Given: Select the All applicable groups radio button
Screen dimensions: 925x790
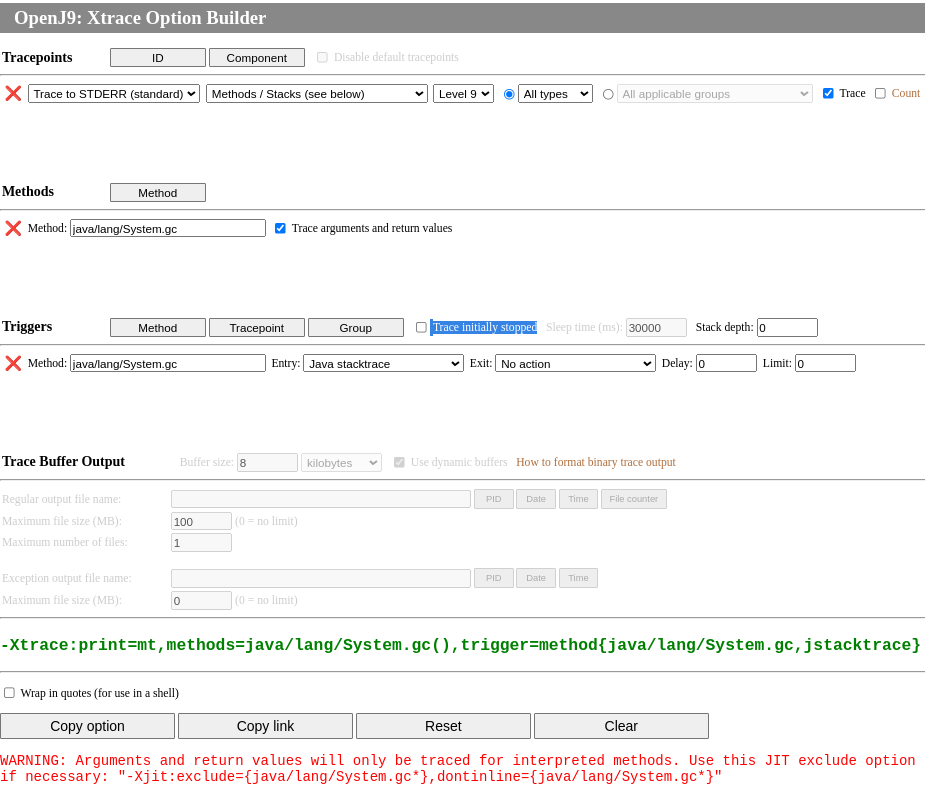Looking at the screenshot, I should point(608,93).
